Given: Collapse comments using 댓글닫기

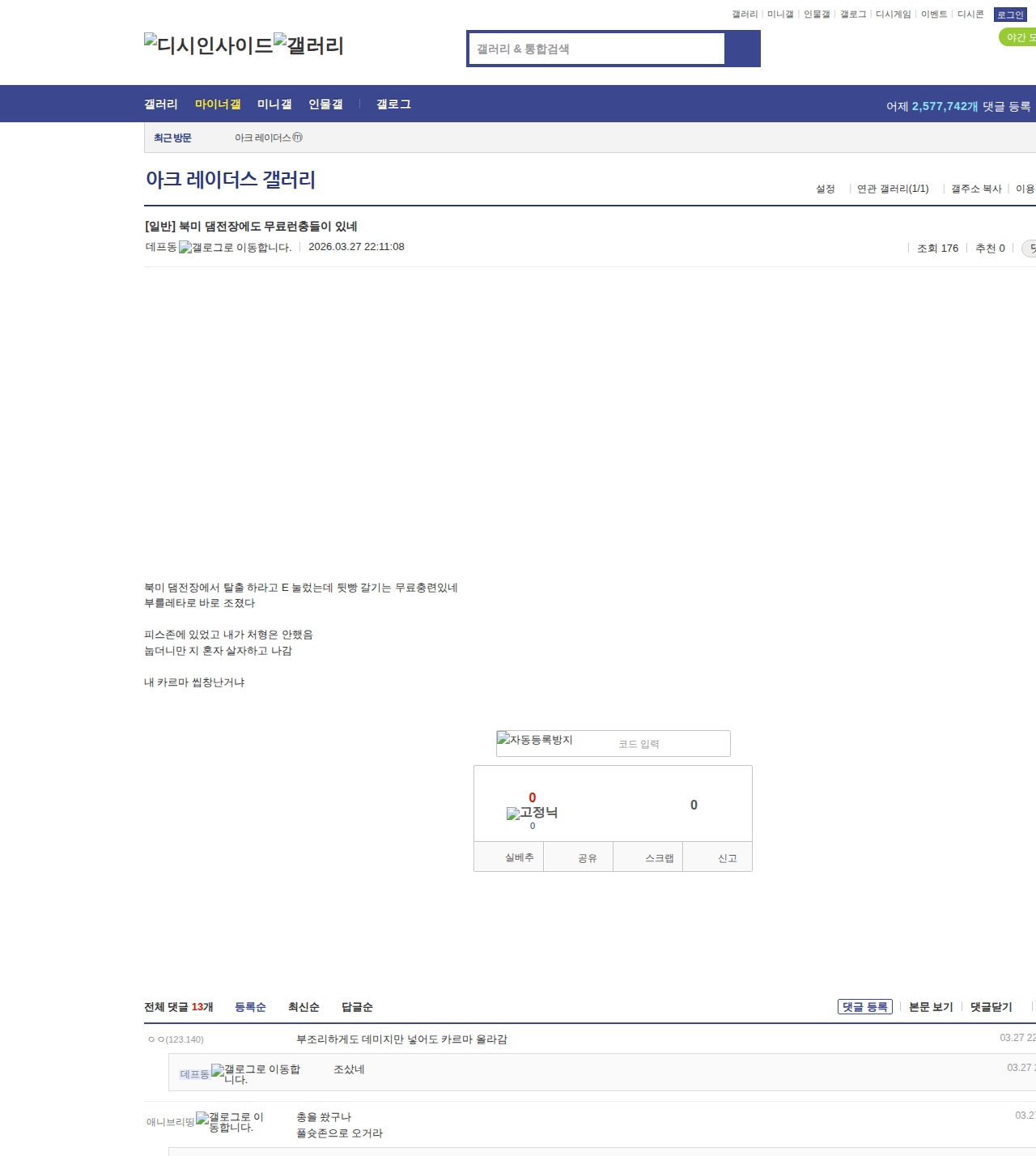Looking at the screenshot, I should tap(991, 1007).
